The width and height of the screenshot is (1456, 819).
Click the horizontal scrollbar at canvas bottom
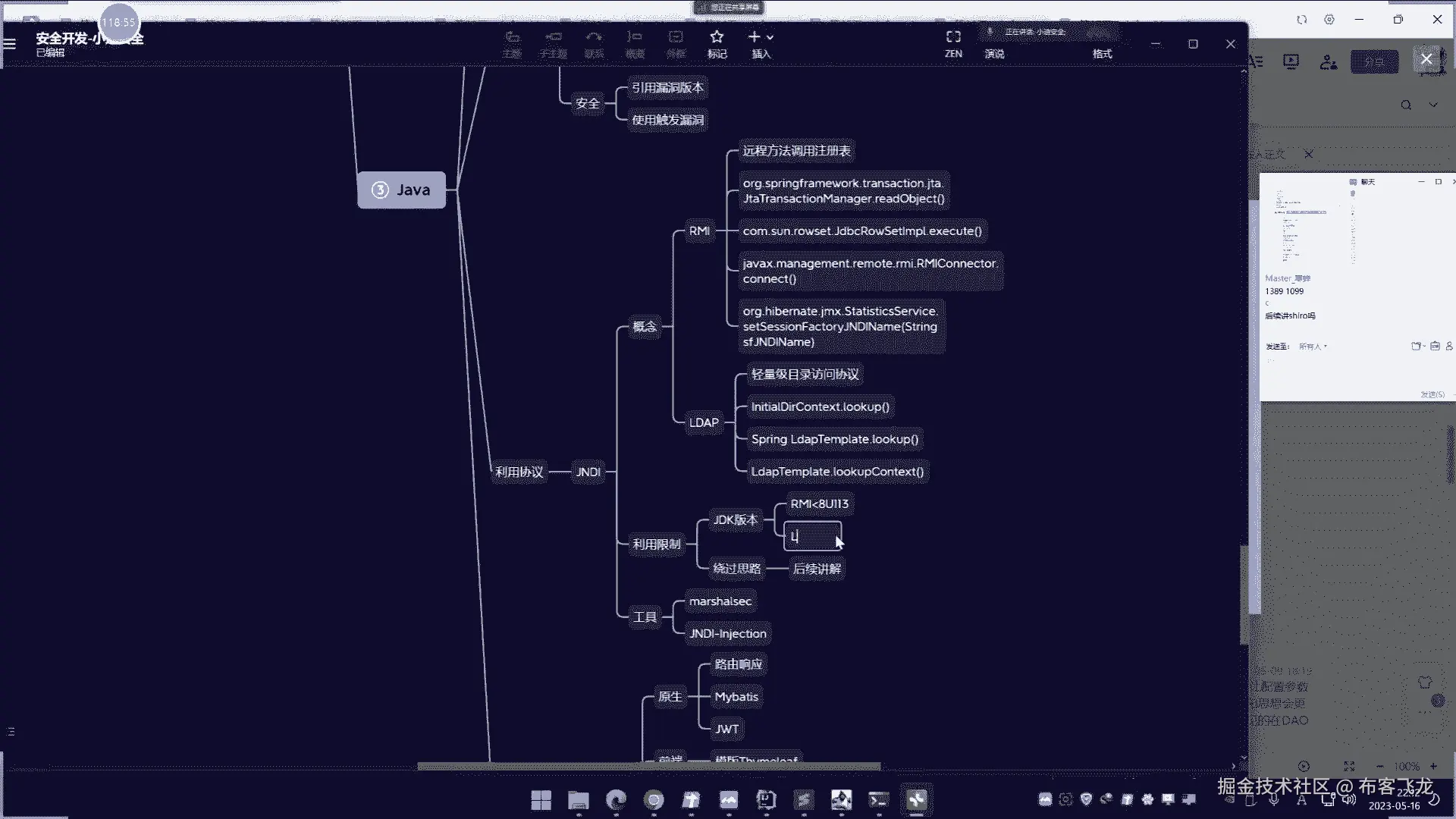(648, 767)
